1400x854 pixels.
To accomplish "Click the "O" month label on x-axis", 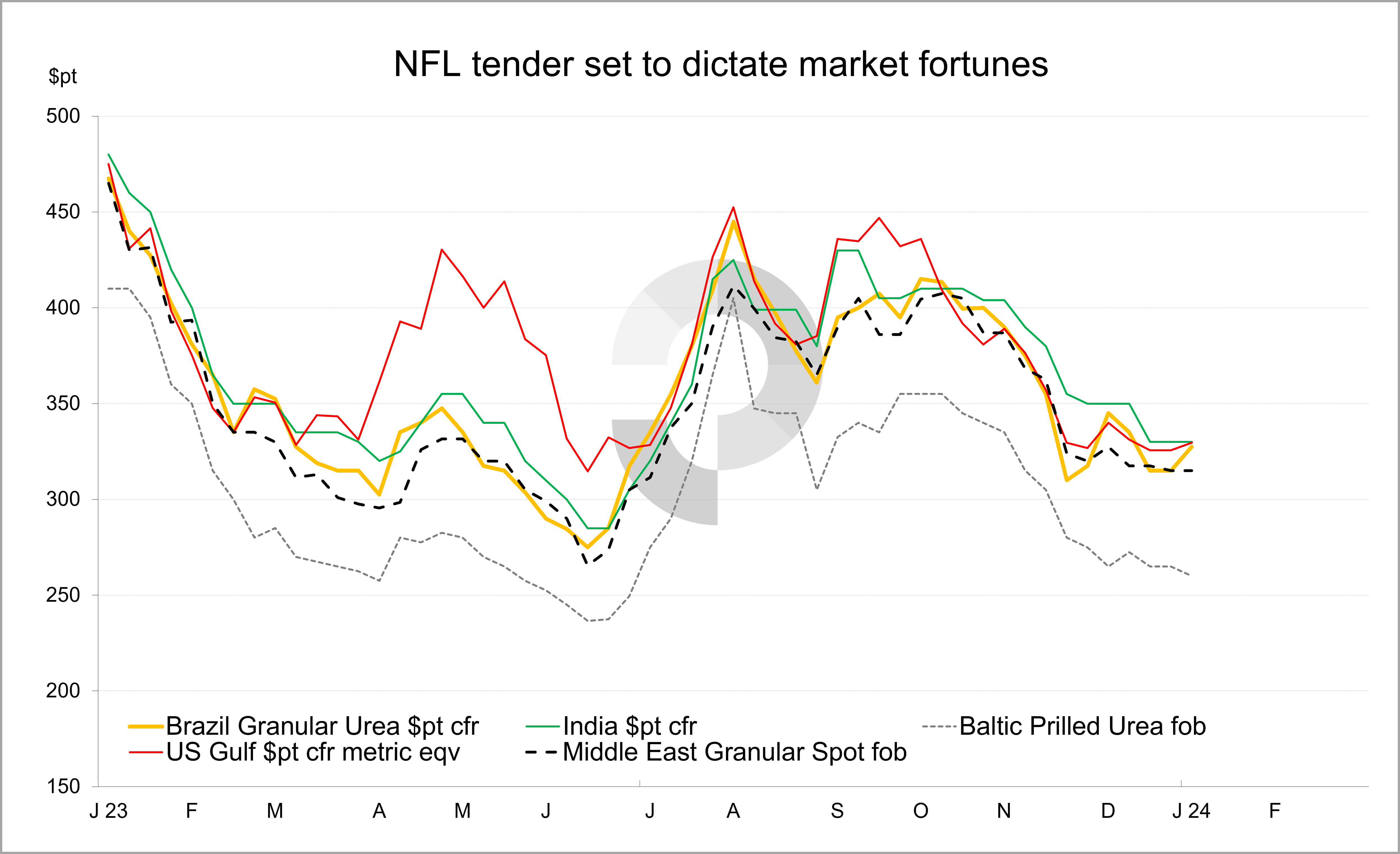I will pyautogui.click(x=921, y=811).
